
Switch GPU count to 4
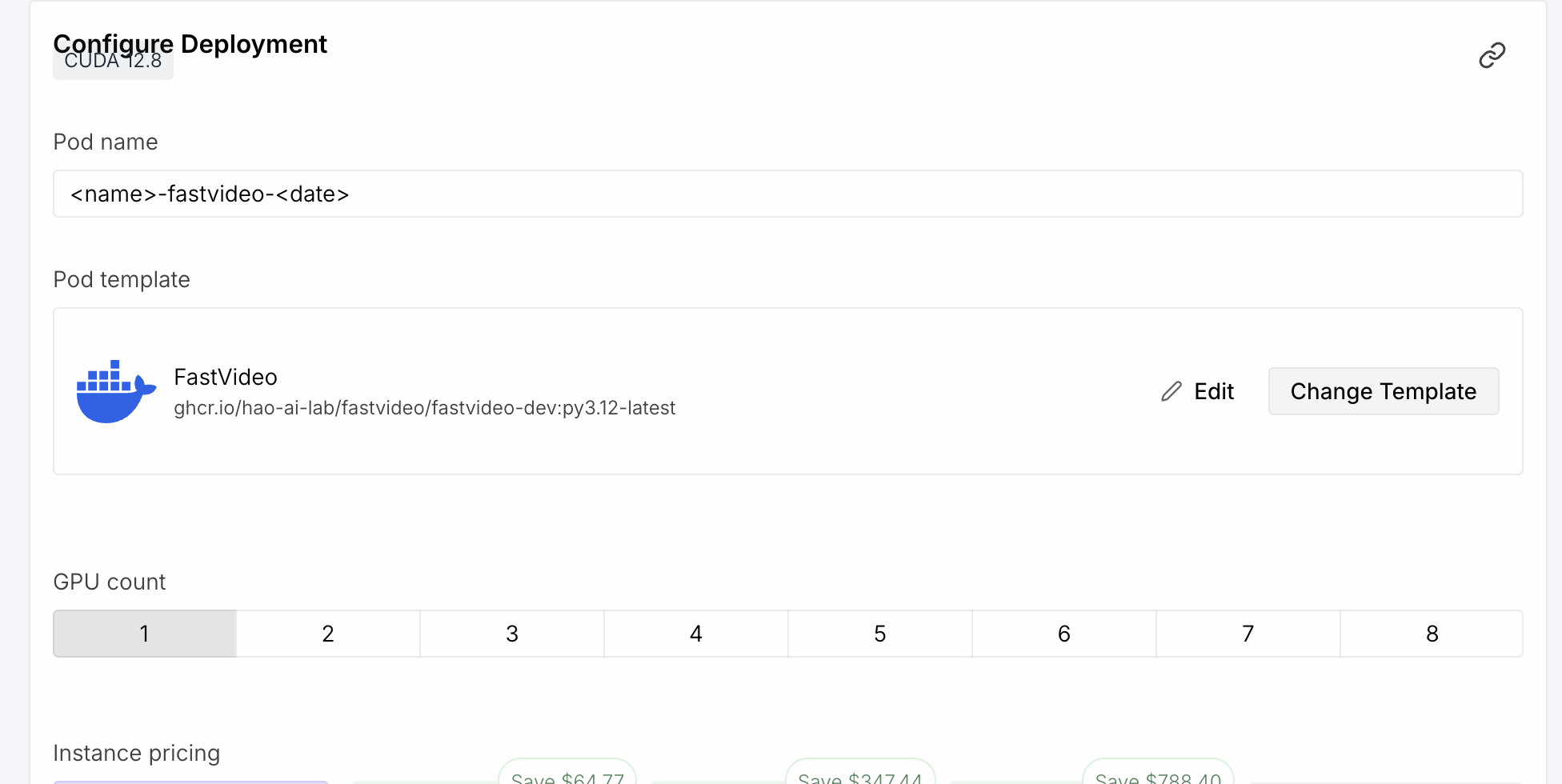click(x=696, y=634)
